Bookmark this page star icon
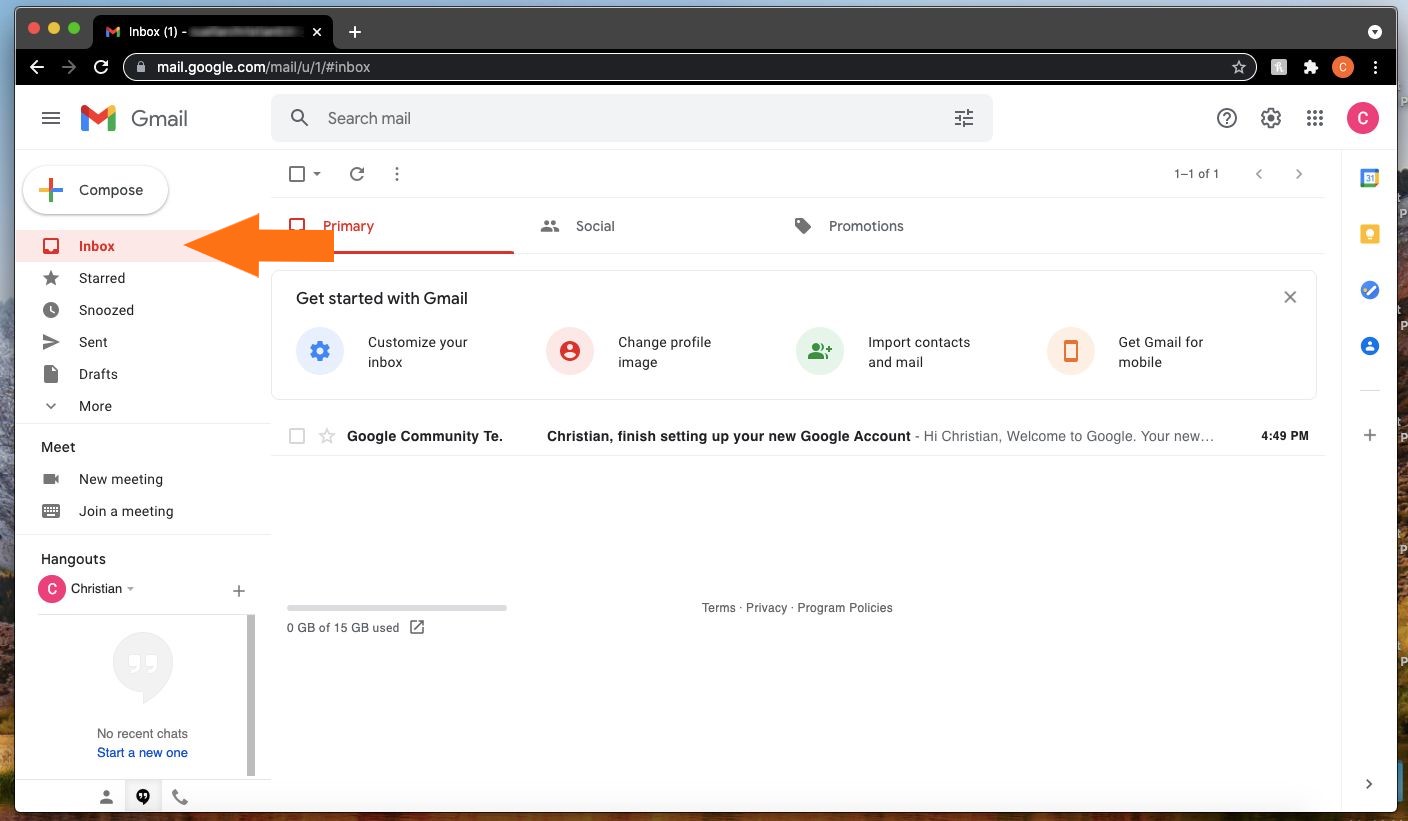This screenshot has width=1408, height=821. [x=1239, y=67]
